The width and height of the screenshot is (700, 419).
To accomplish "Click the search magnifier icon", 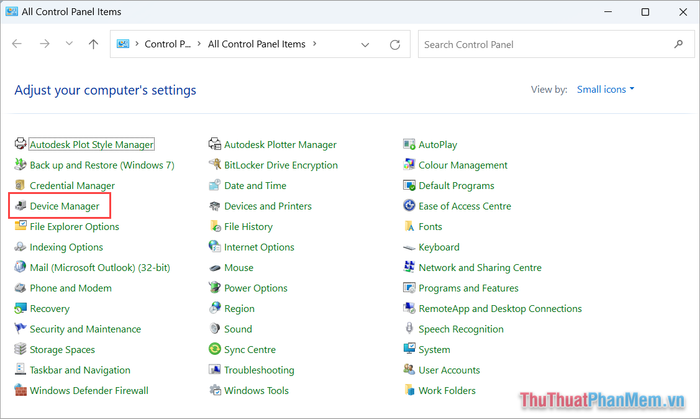I will [679, 44].
